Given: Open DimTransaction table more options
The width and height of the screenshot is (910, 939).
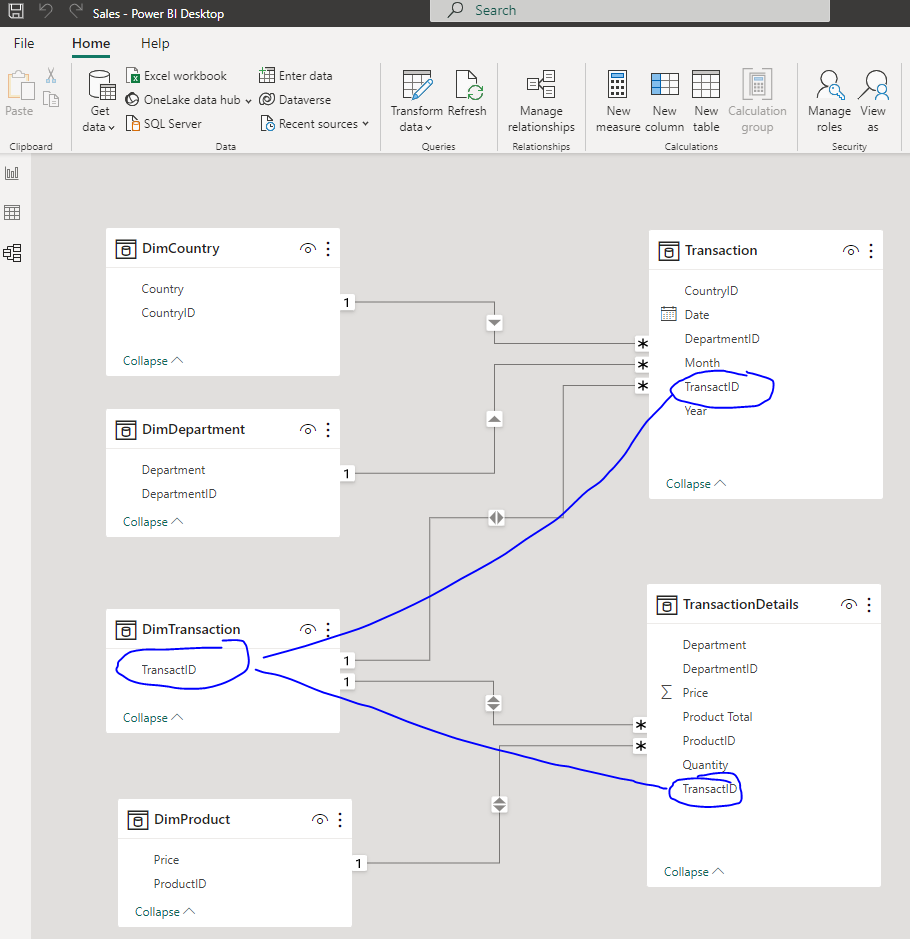Looking at the screenshot, I should [328, 629].
